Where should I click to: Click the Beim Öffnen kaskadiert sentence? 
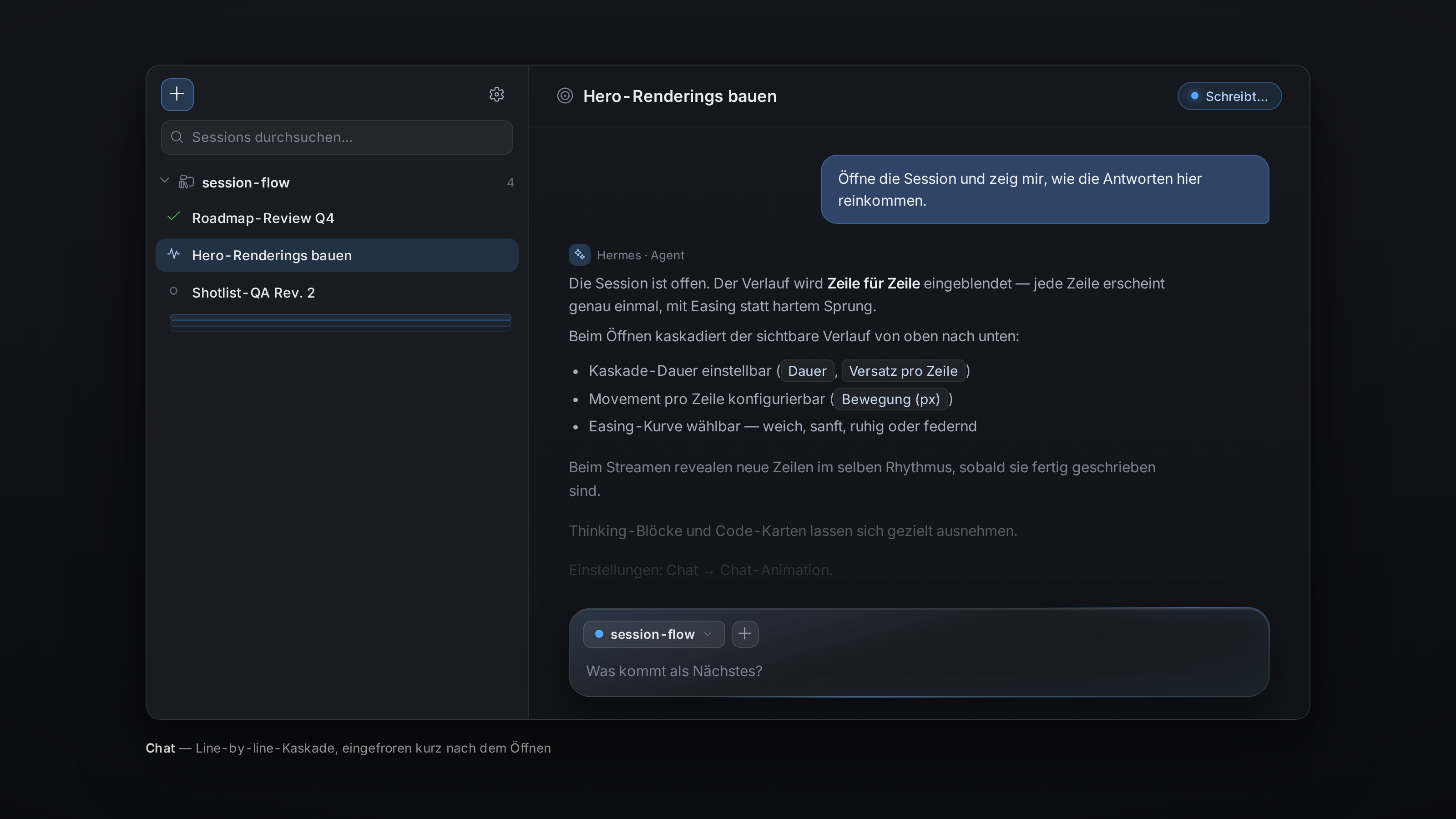(794, 336)
